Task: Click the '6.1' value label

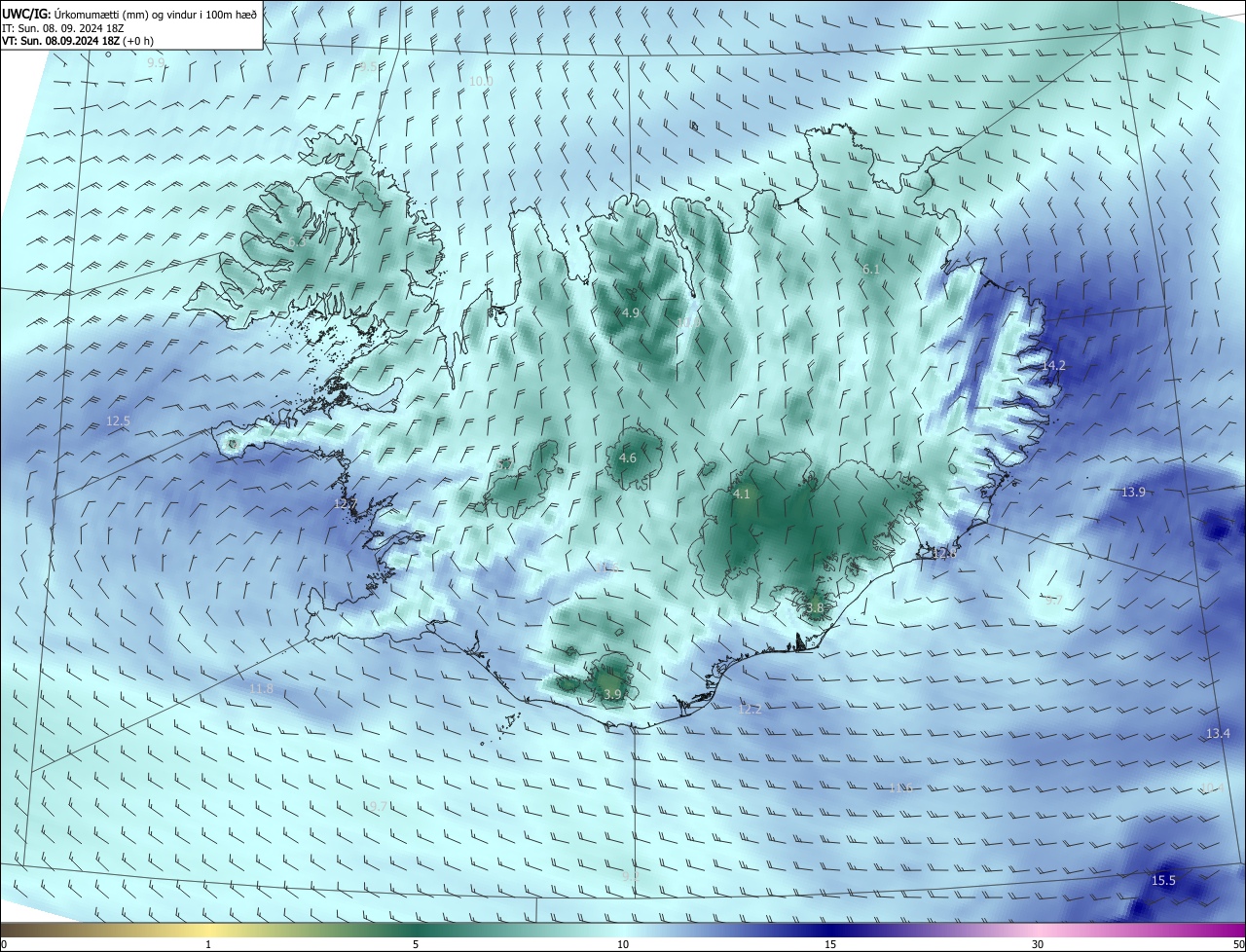Action: tap(871, 269)
